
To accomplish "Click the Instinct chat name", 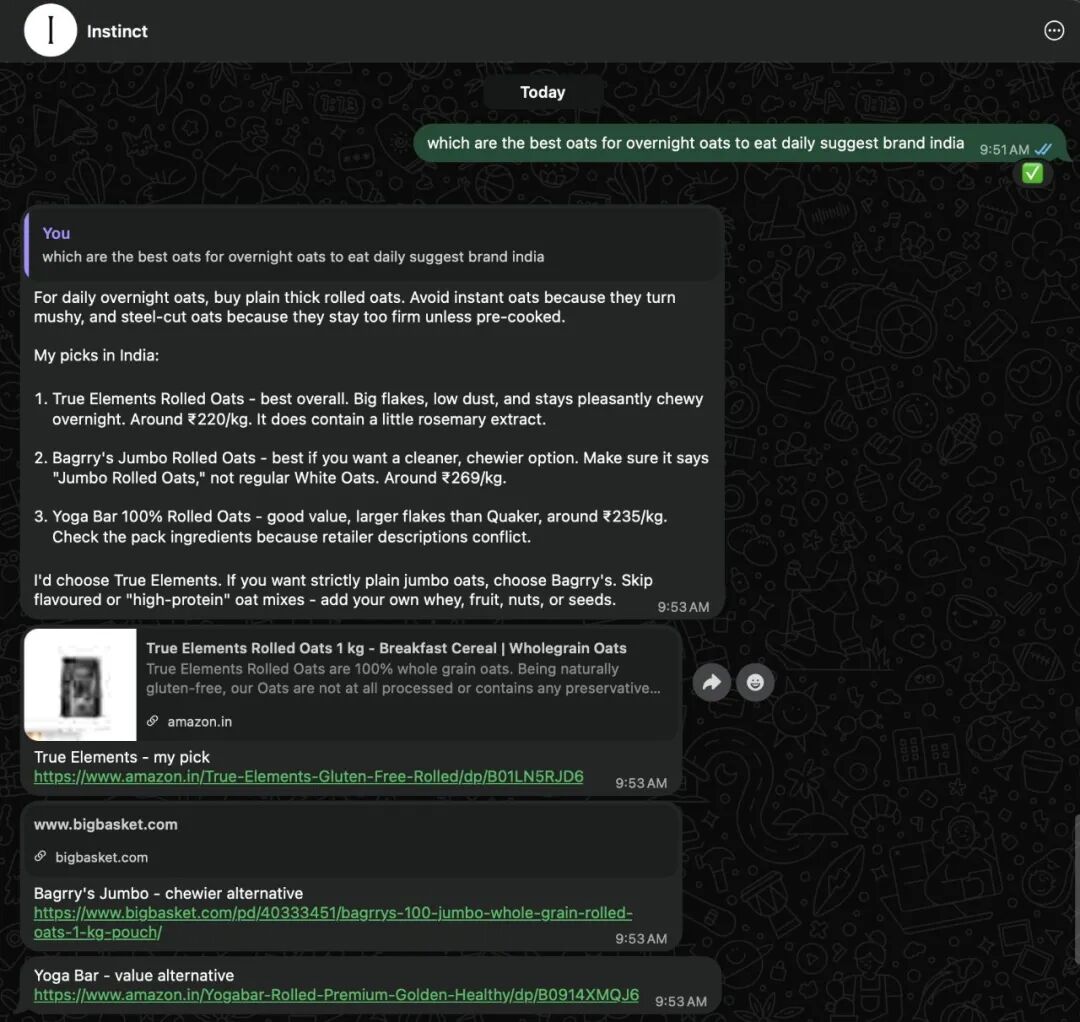I will [x=117, y=32].
